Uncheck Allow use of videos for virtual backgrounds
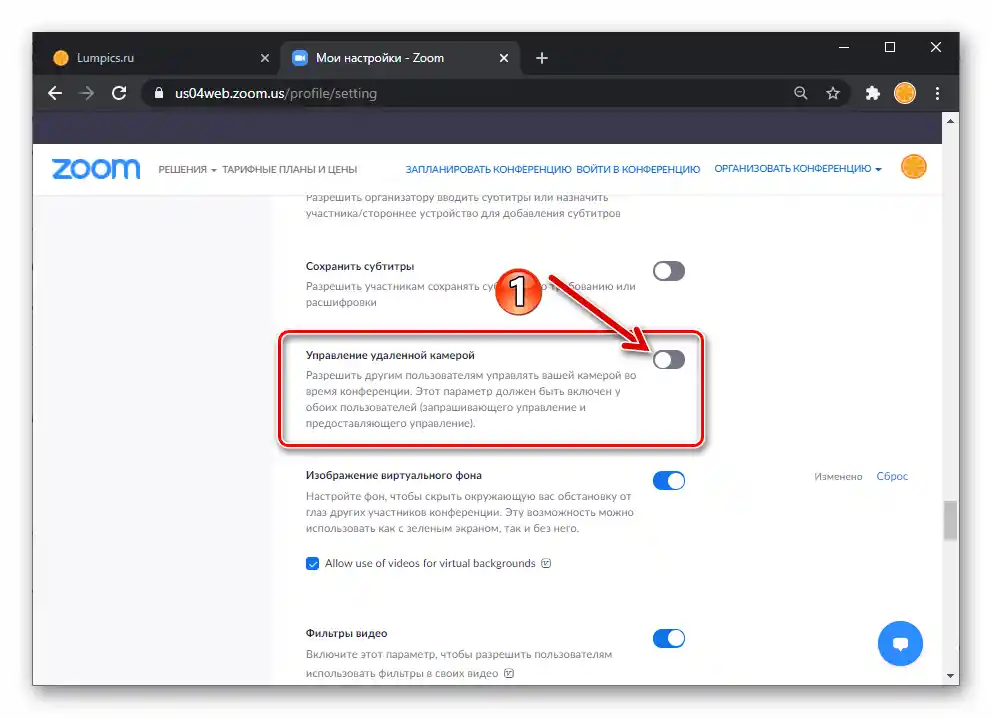Screen dimensions: 992x718 click(x=313, y=564)
